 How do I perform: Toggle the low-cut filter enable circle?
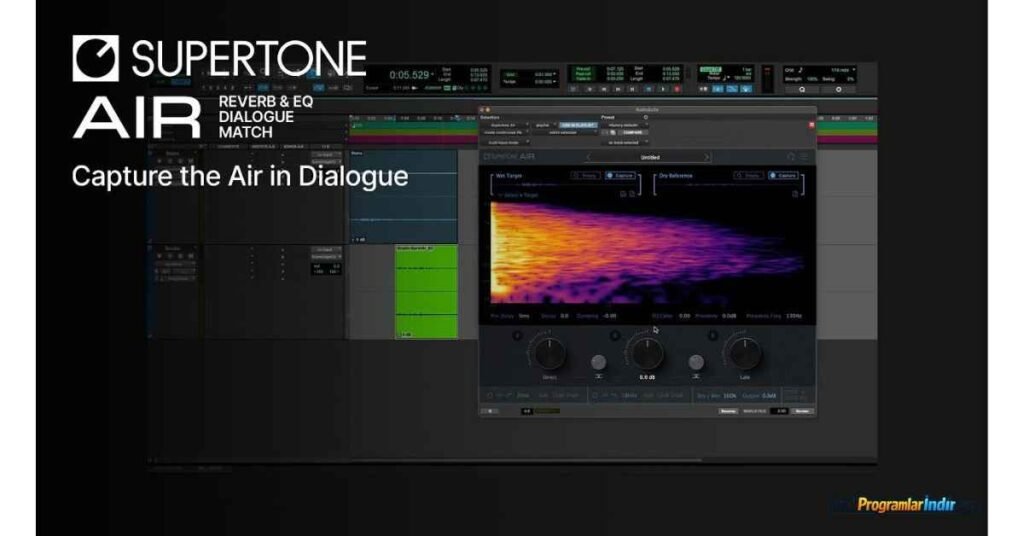point(490,396)
